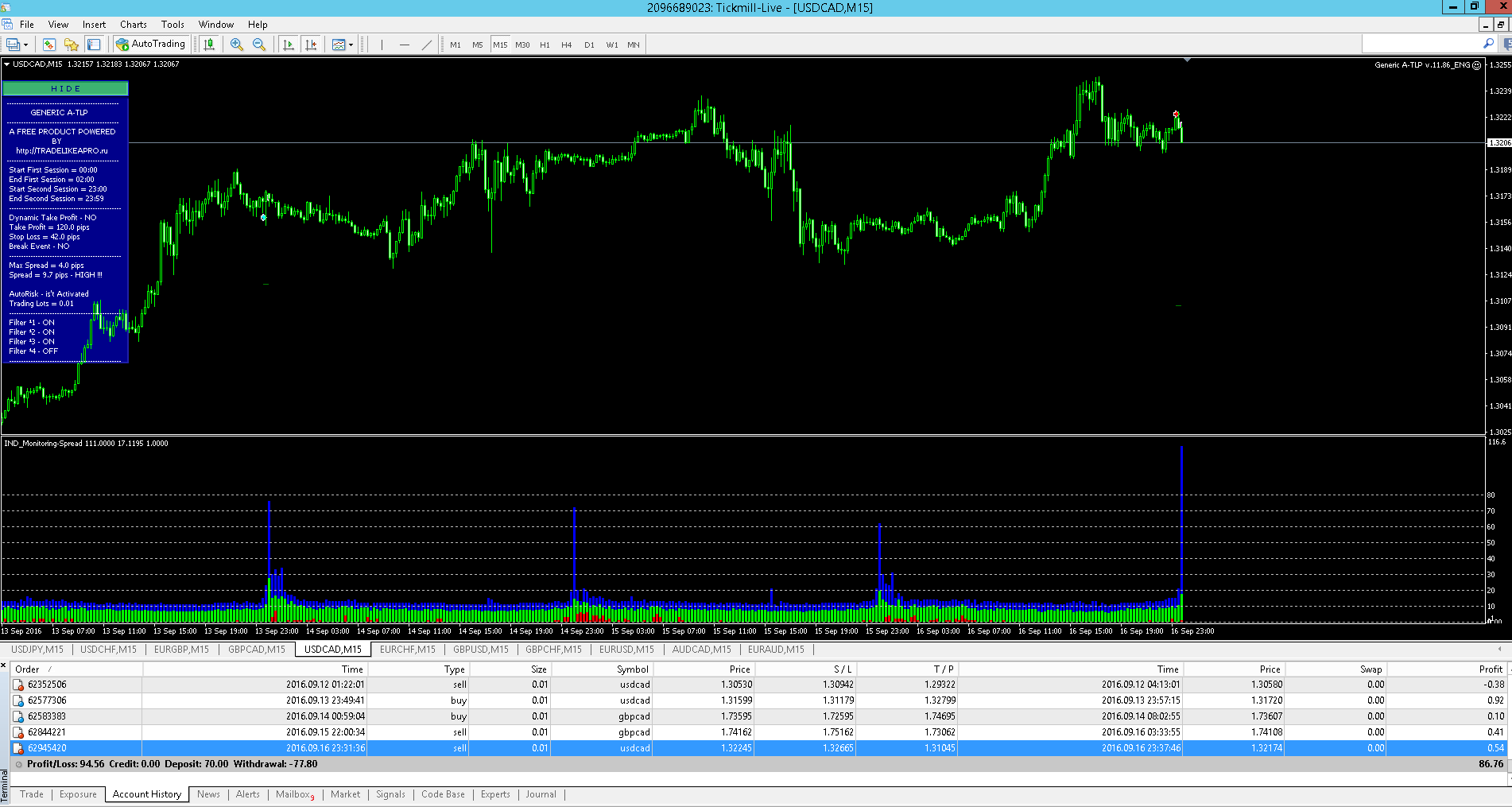Switch to the USDJPY,M15 chart tab

37,650
